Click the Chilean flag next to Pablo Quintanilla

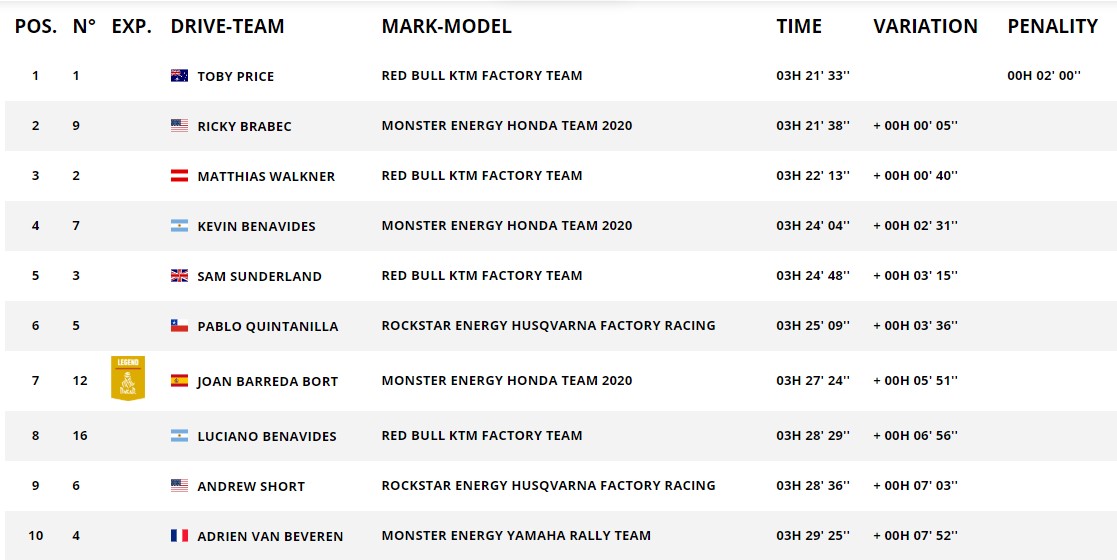(x=180, y=326)
